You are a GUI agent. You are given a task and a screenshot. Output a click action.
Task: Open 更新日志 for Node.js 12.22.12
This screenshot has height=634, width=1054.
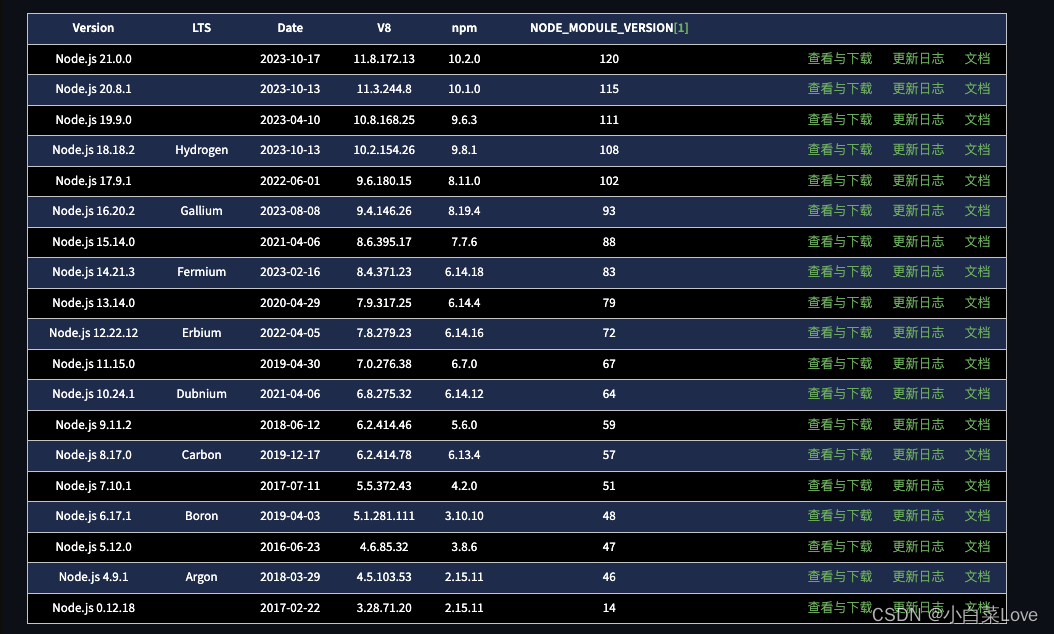[918, 333]
